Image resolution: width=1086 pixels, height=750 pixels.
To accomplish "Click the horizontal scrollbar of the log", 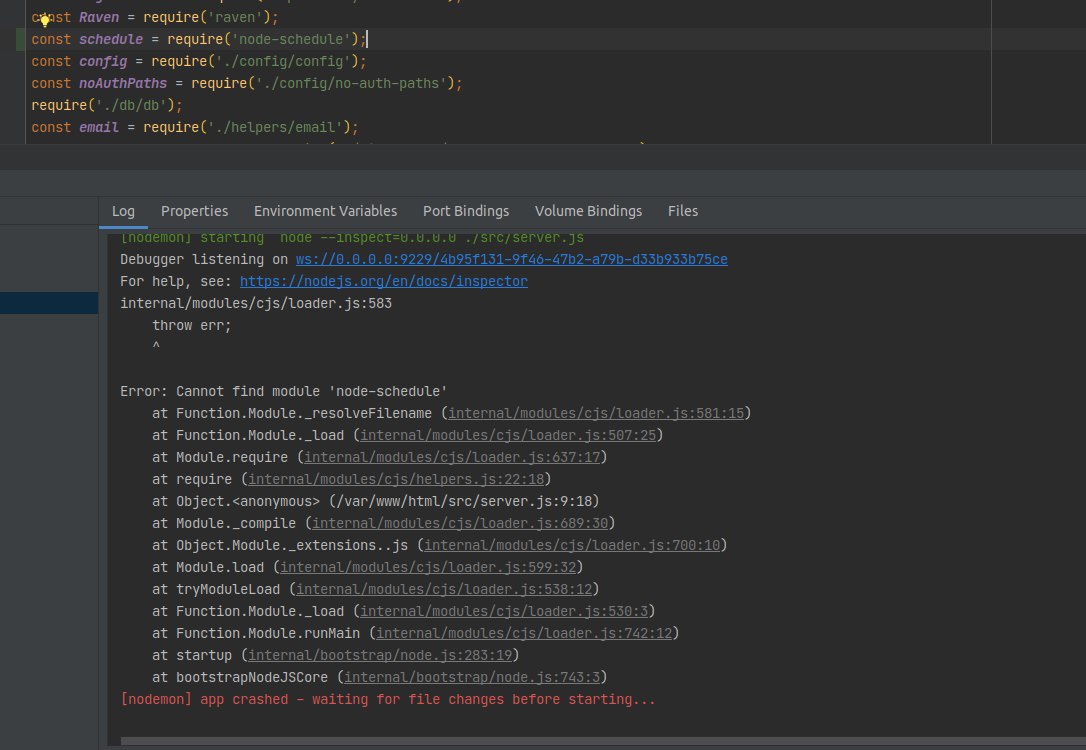I will click(603, 741).
